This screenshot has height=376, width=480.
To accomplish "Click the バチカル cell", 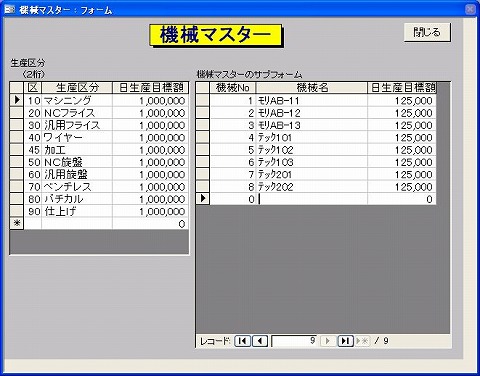I will pos(77,199).
